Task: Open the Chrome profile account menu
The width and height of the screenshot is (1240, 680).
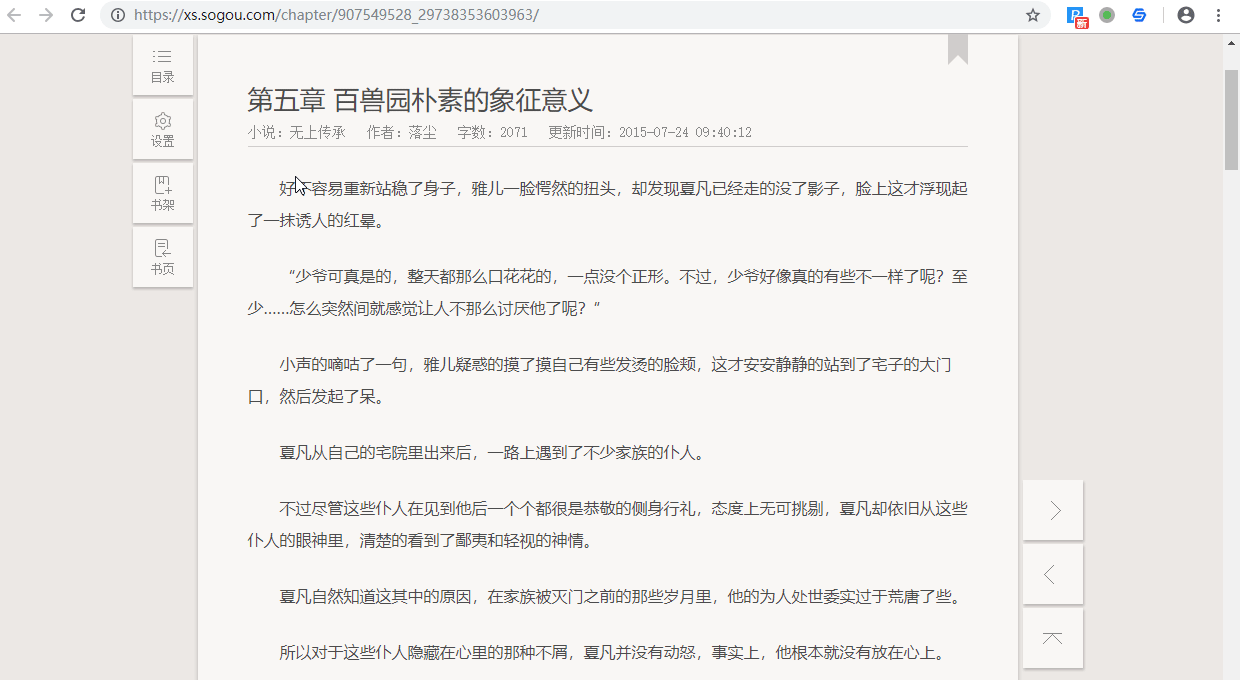Action: pyautogui.click(x=1186, y=15)
